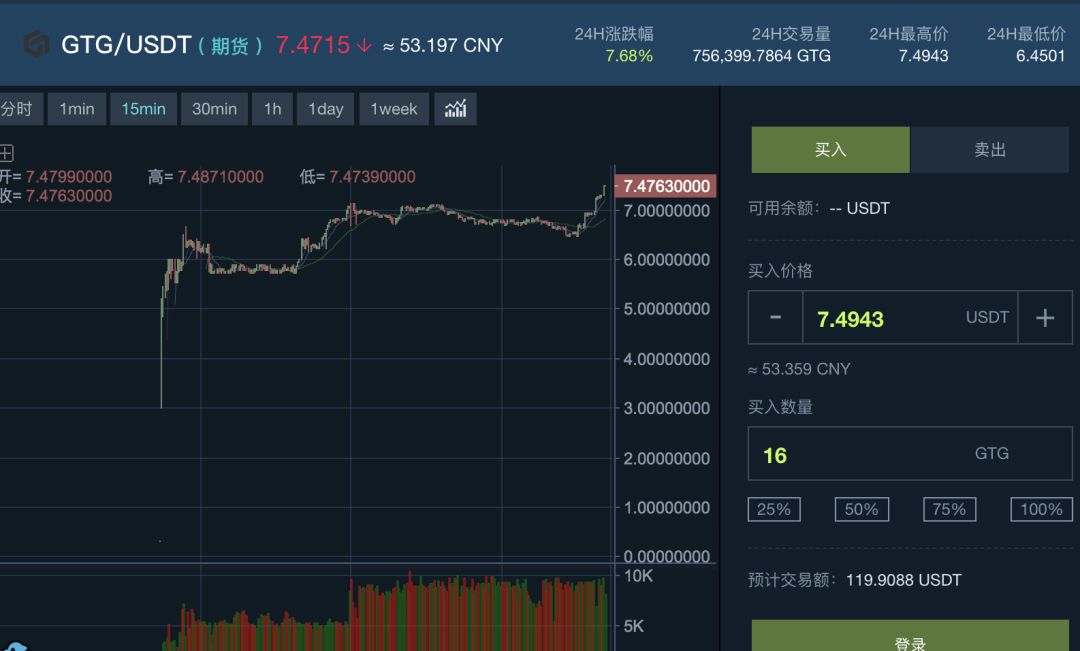
Task: Click the 5K volume axis label
Action: [633, 626]
